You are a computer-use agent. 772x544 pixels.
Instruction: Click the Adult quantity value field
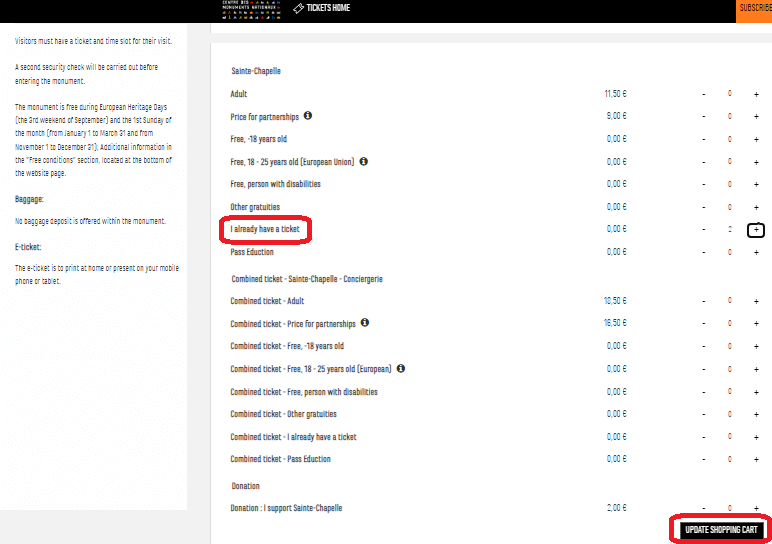coord(730,93)
